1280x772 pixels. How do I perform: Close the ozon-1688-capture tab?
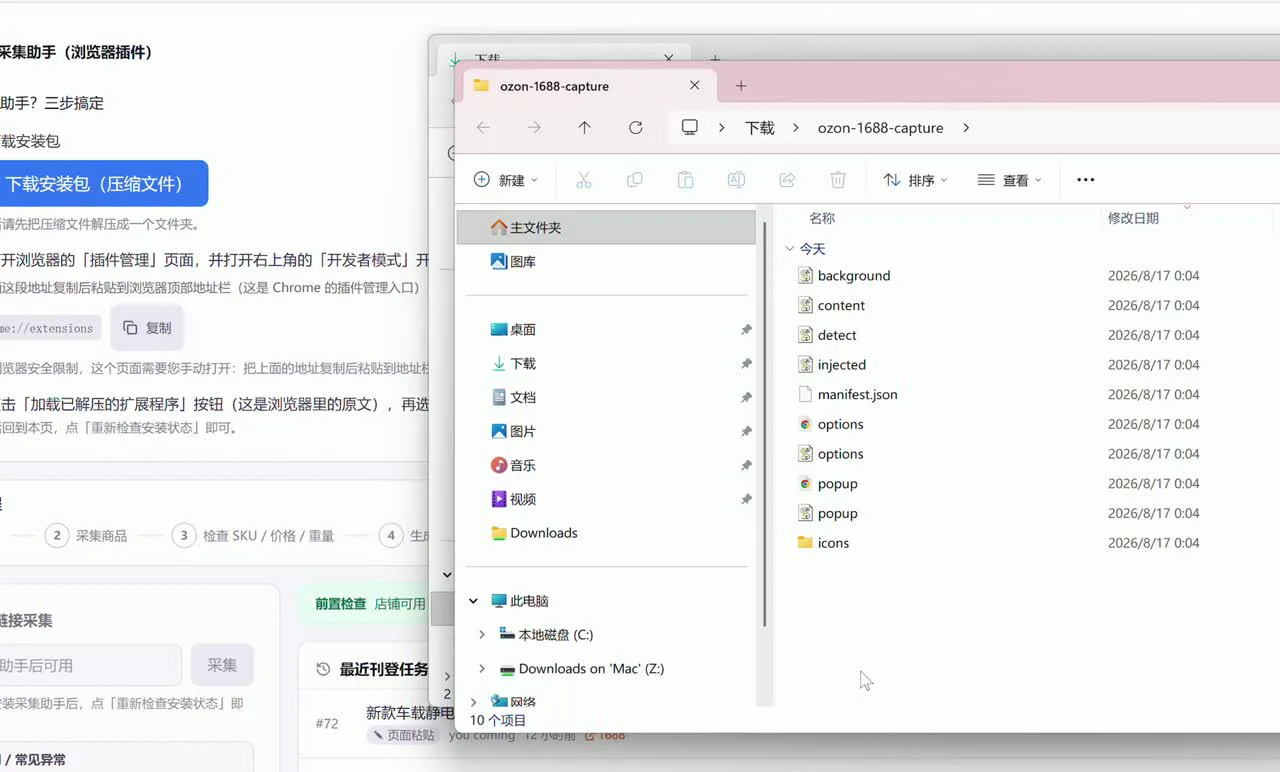[x=695, y=86]
